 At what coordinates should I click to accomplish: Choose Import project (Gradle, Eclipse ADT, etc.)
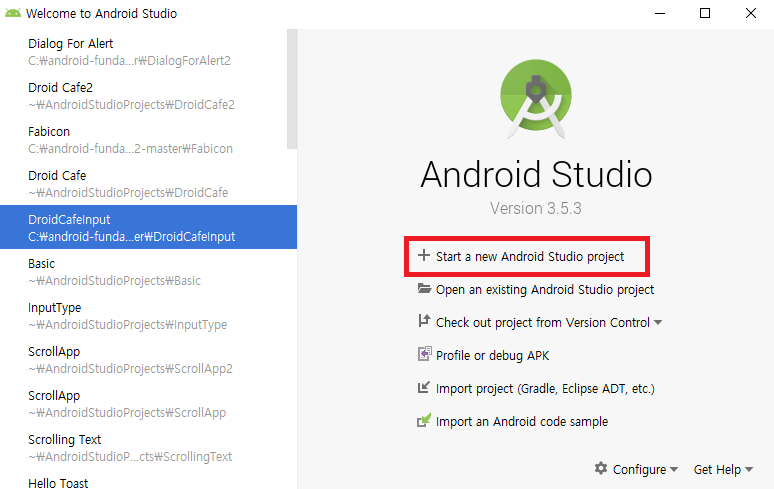(545, 389)
